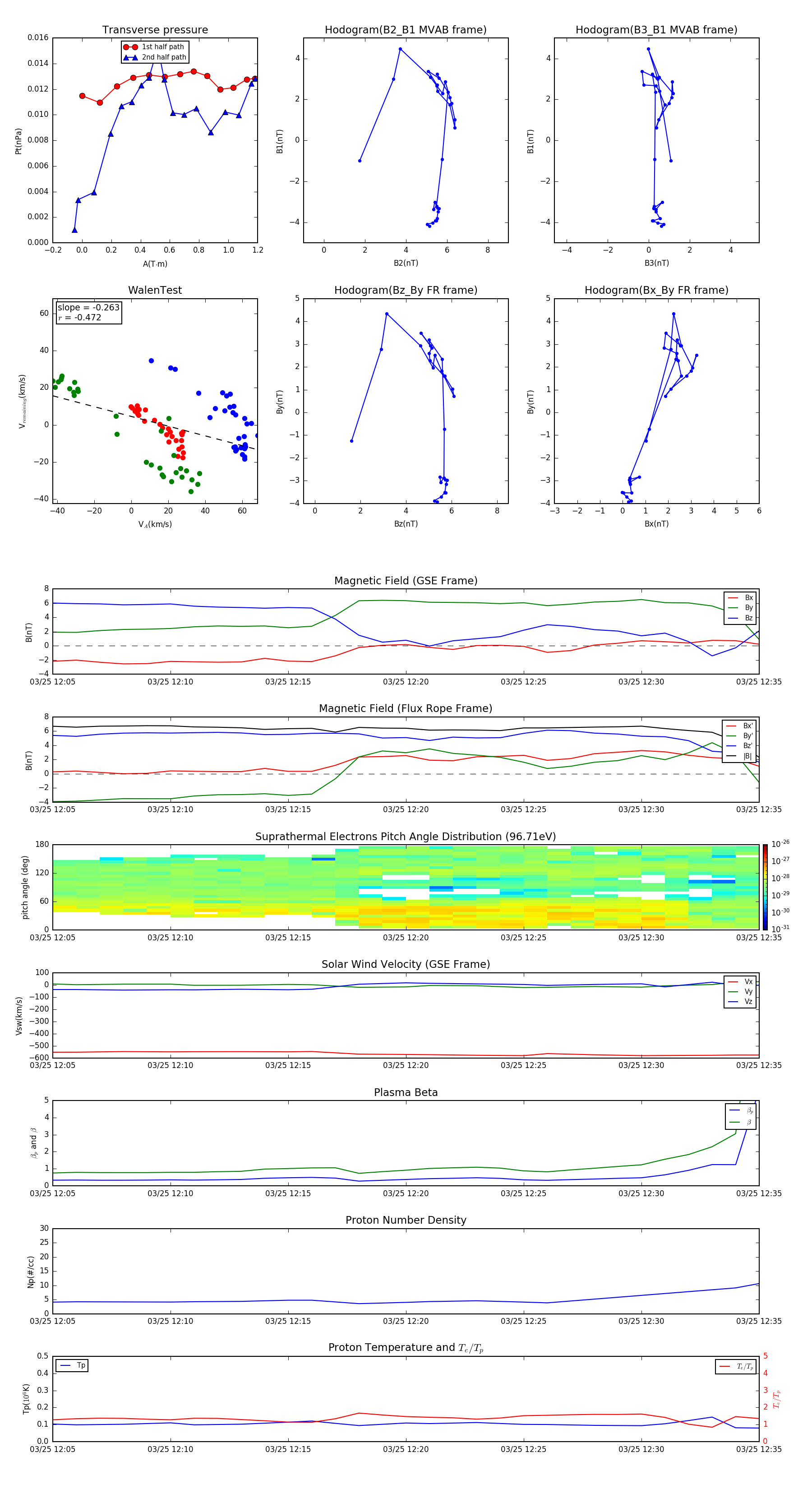Image resolution: width=812 pixels, height=1489 pixels.
Task: Click the 'Solar Wind Velocity (GSE Frame)' title
Action: [x=406, y=964]
